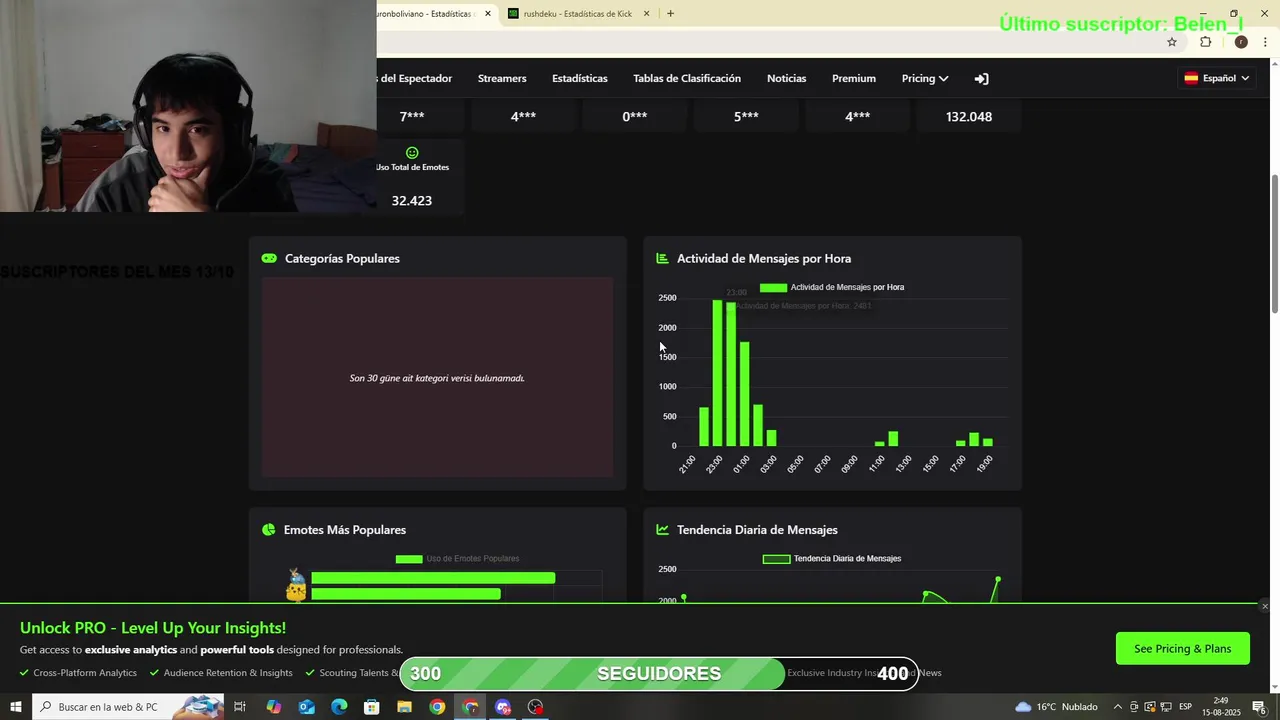The image size is (1280, 720).
Task: Close the rushdeku Estadísticas de Kick tab
Action: (x=646, y=13)
